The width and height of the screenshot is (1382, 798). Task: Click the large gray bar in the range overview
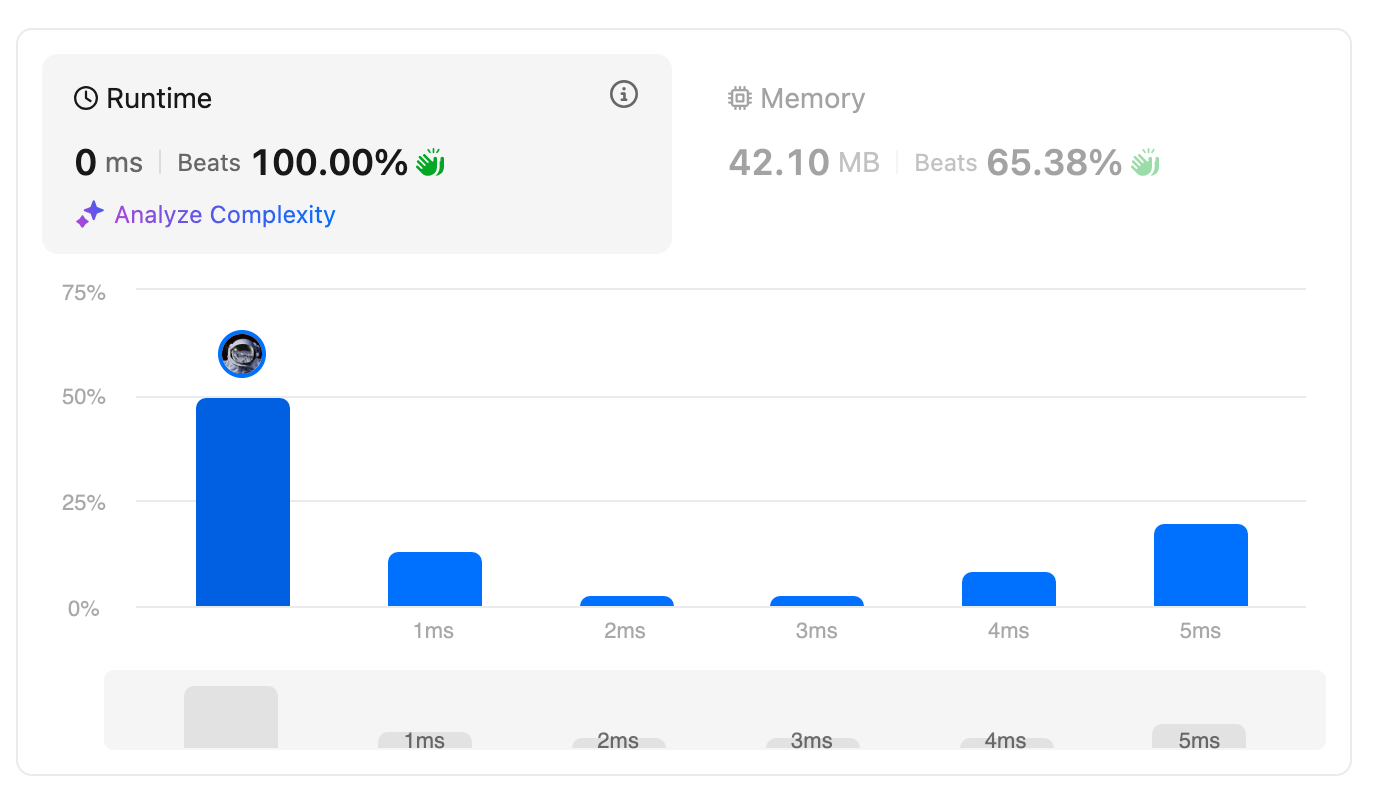pos(231,717)
